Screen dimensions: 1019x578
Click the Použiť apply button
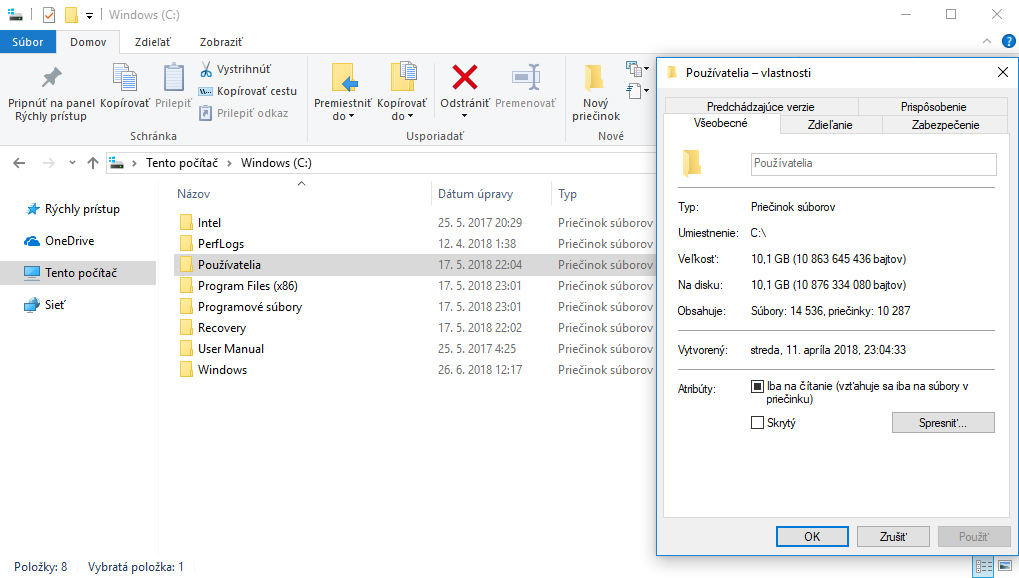click(x=974, y=536)
